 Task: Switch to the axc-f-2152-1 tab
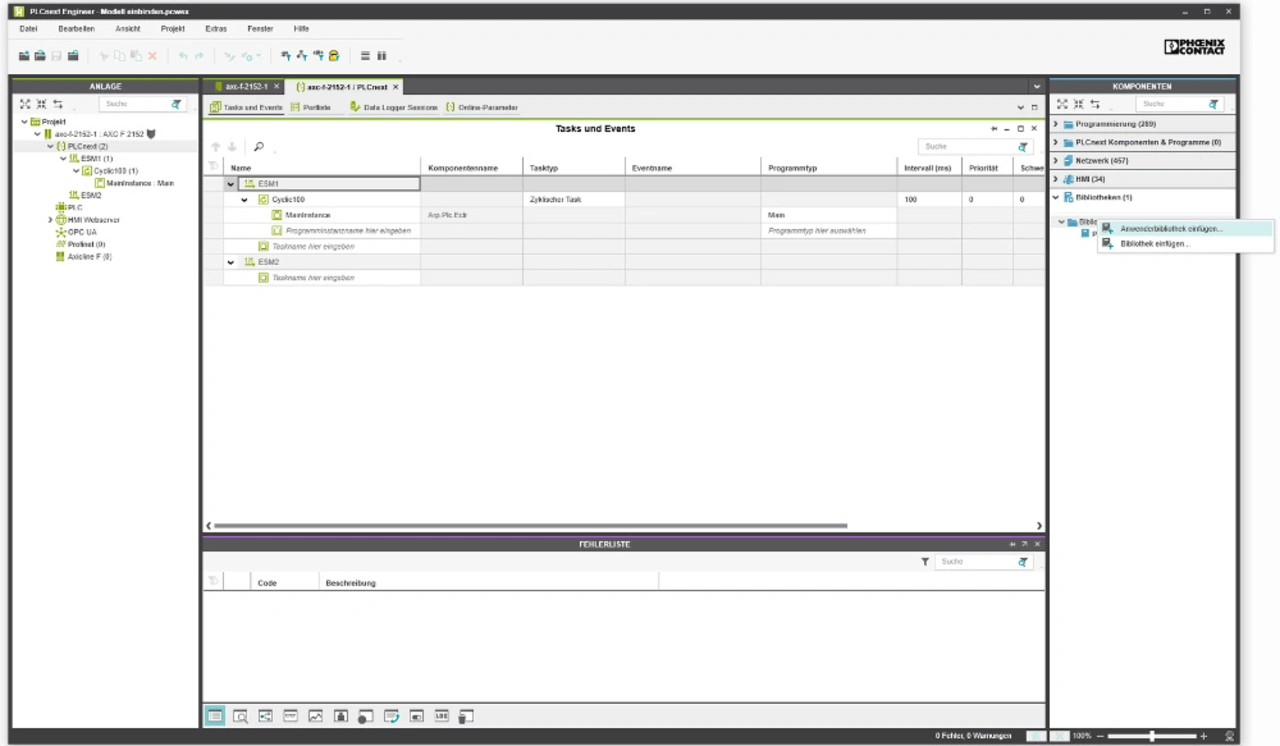245,87
